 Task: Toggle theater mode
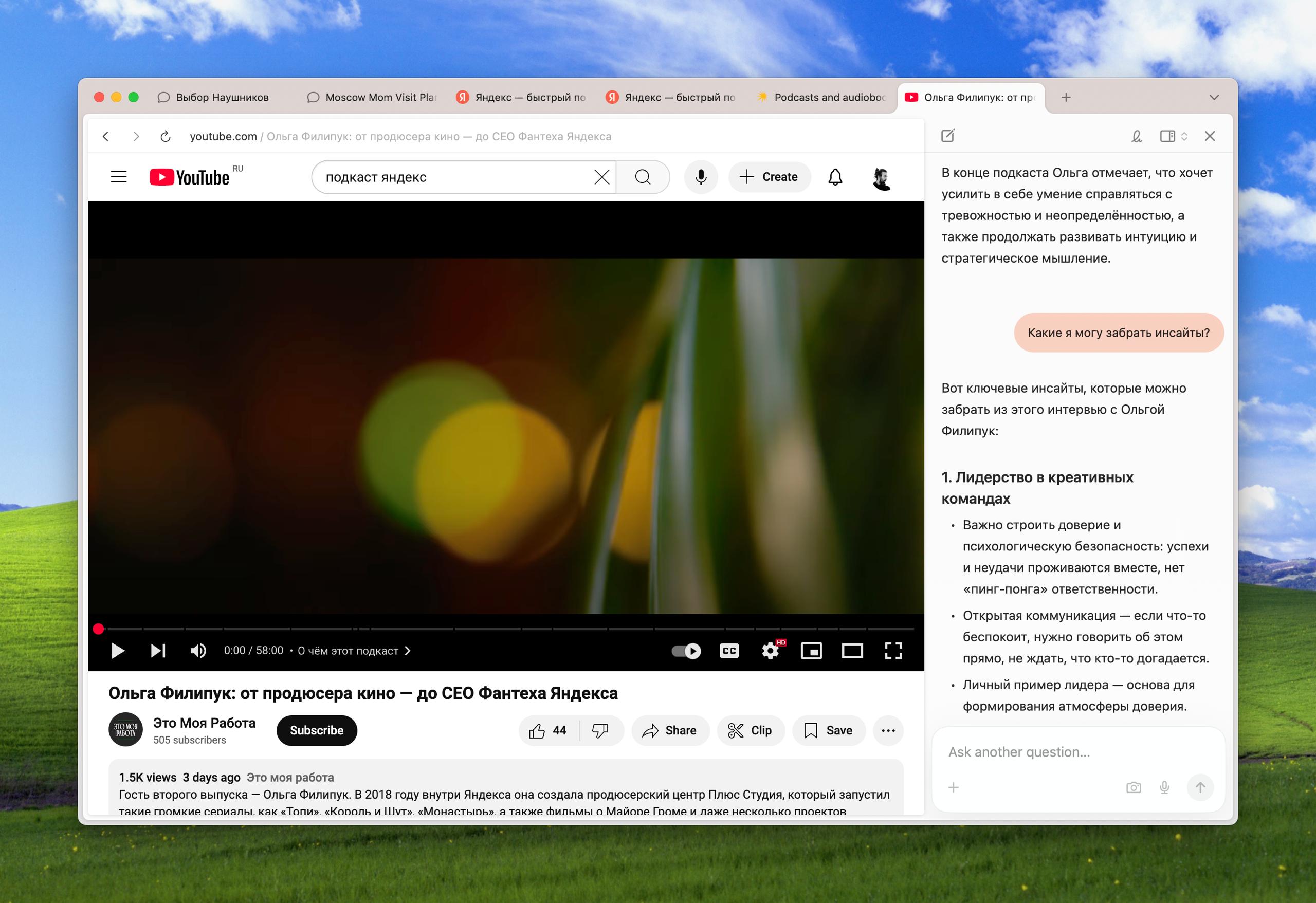[x=852, y=651]
